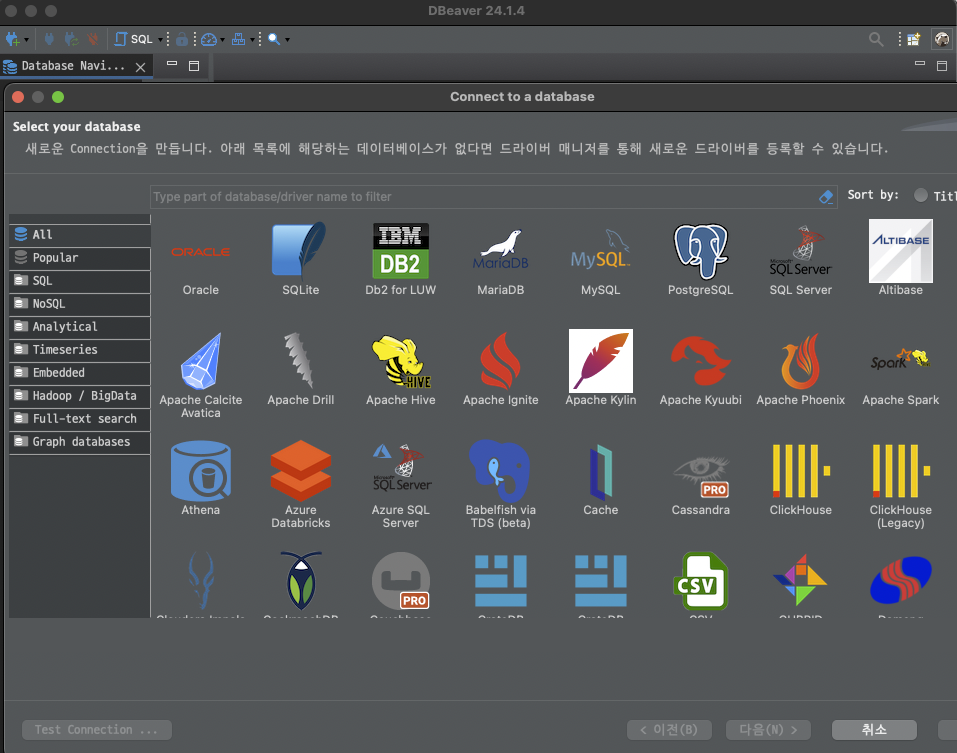
Task: Choose the SQL Server driver in top row
Action: [801, 259]
